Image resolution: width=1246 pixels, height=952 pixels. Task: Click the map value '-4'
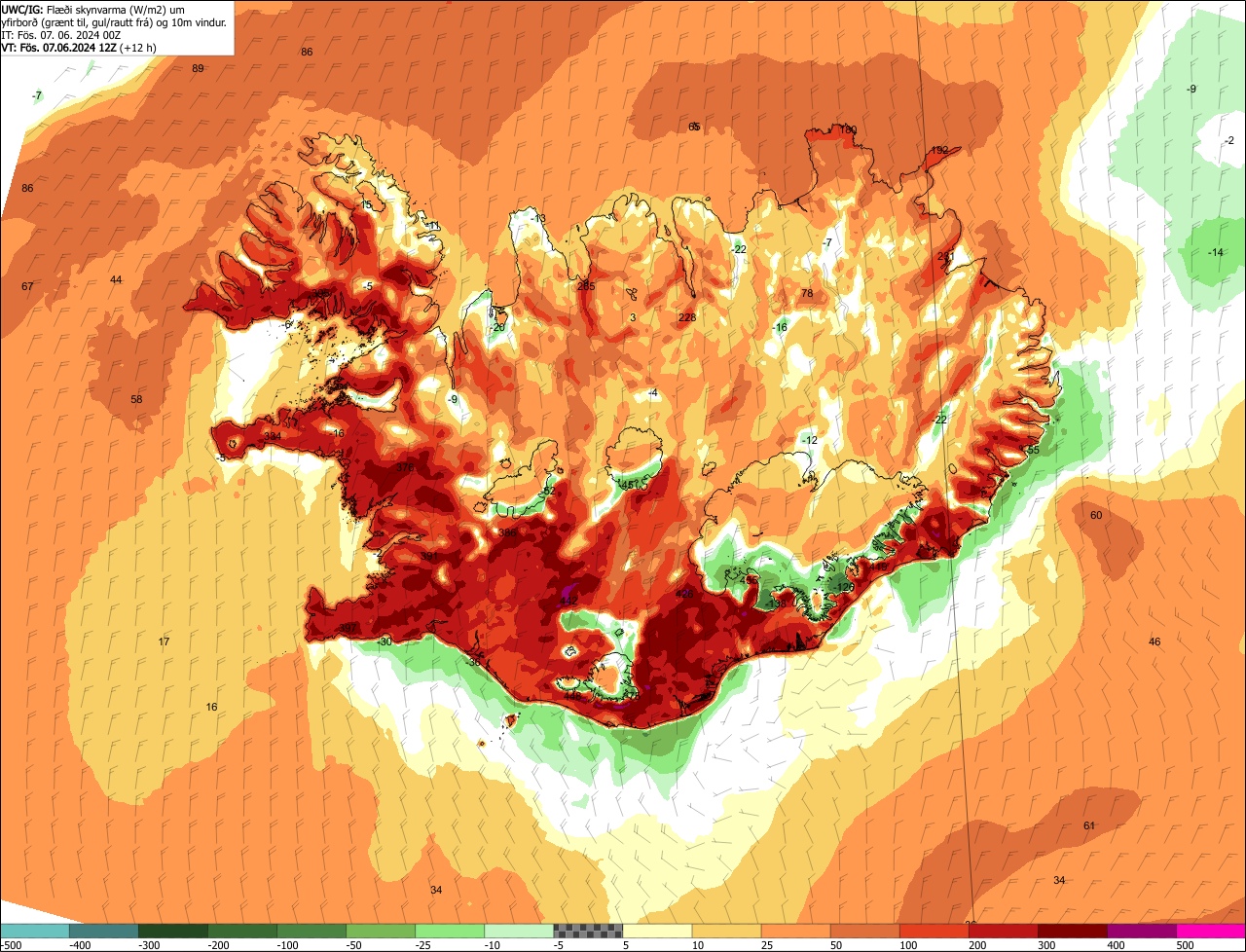(654, 393)
